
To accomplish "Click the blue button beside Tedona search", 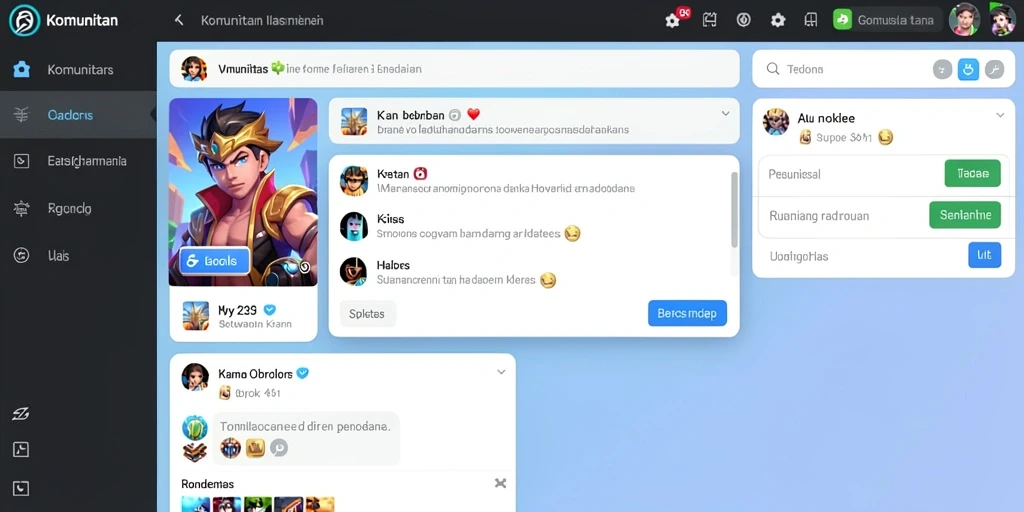I will tap(968, 69).
